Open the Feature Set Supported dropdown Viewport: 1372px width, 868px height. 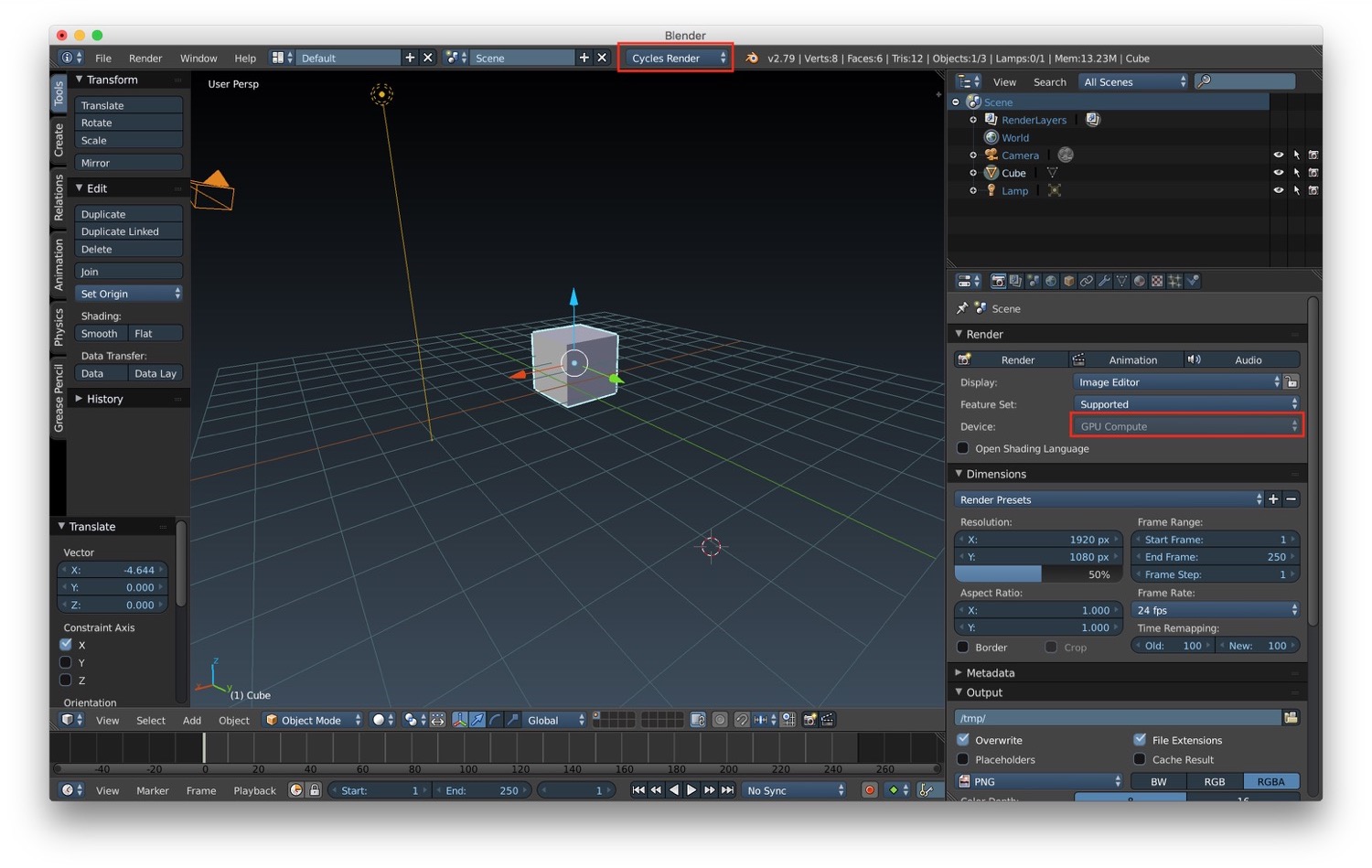[x=1186, y=404]
